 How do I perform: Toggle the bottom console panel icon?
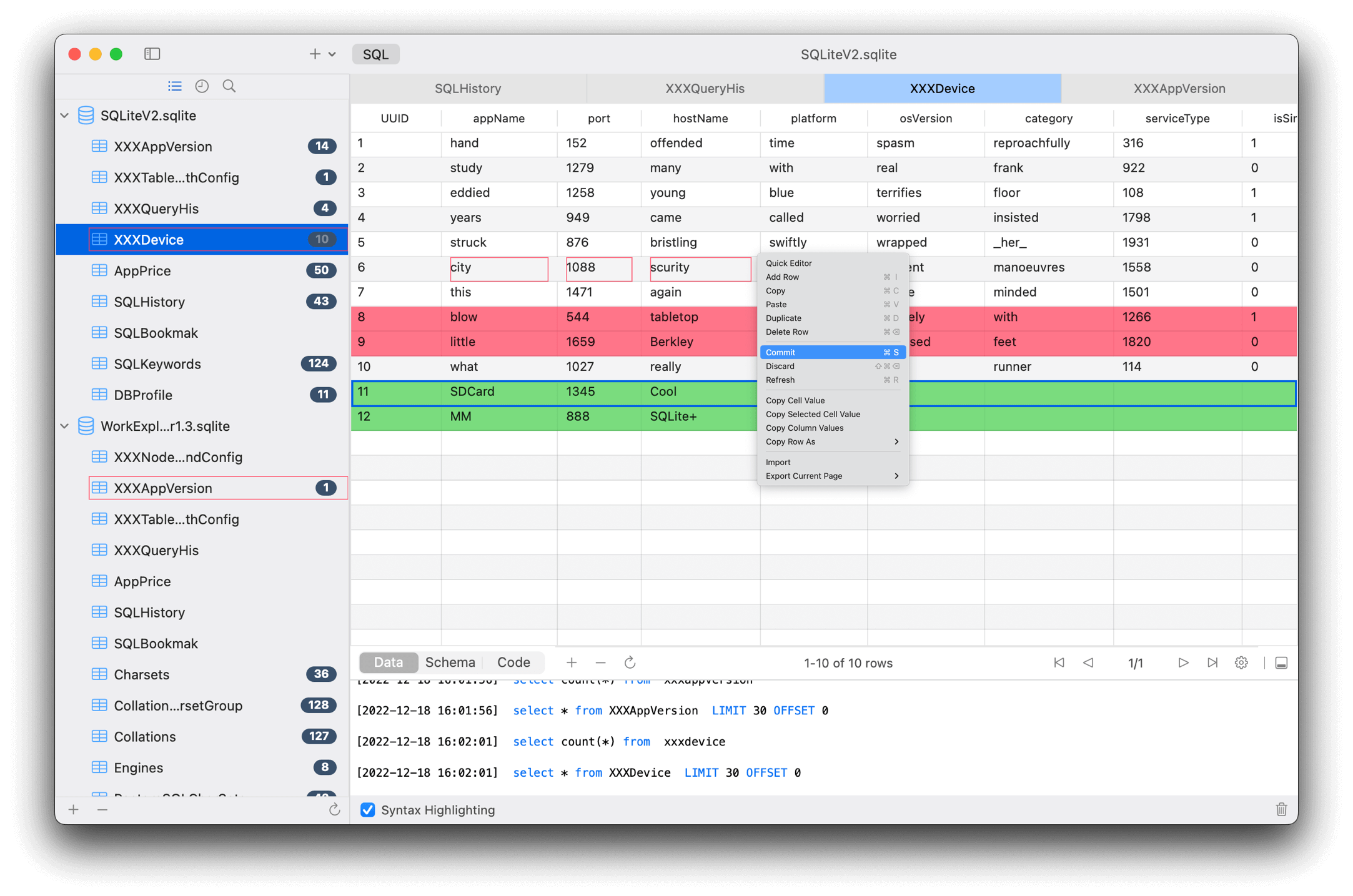coord(1281,662)
